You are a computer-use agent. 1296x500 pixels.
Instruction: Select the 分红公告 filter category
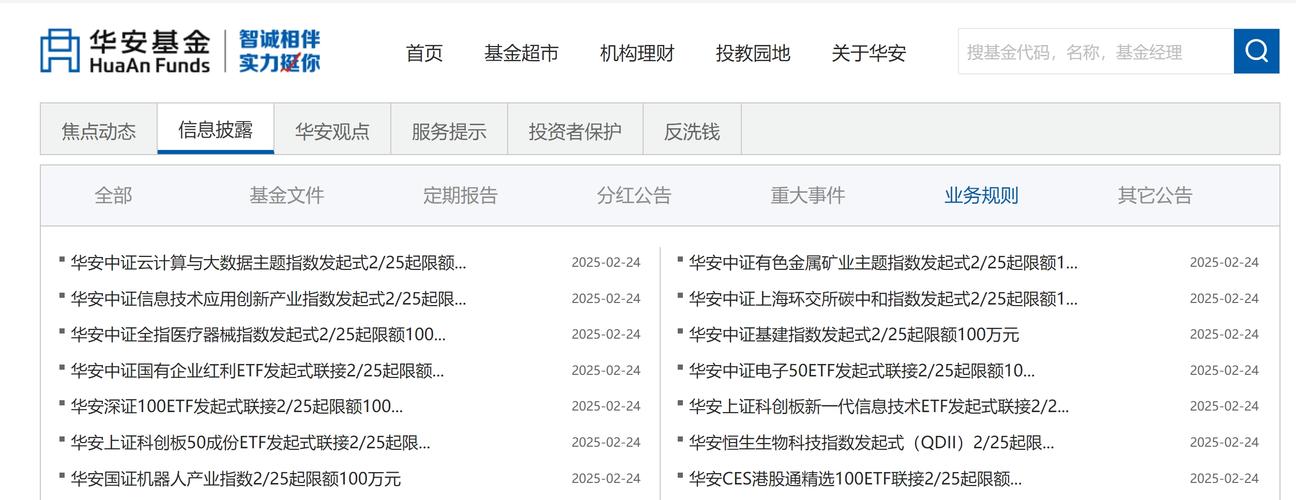click(x=634, y=196)
